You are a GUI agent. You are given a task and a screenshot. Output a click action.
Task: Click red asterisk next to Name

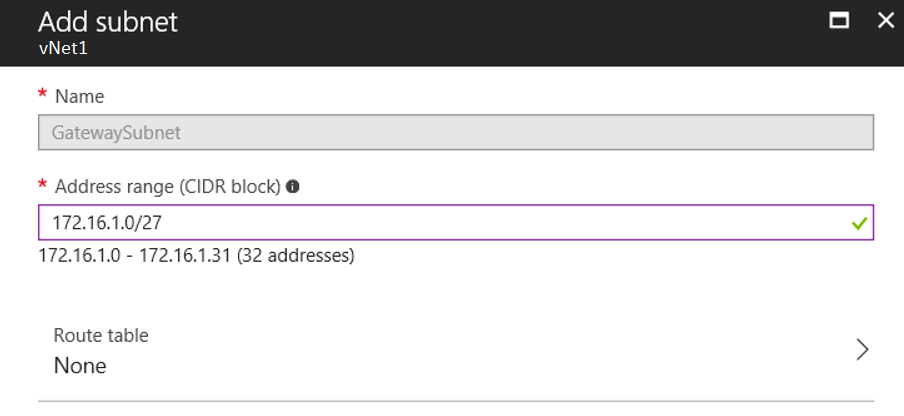pos(42,95)
